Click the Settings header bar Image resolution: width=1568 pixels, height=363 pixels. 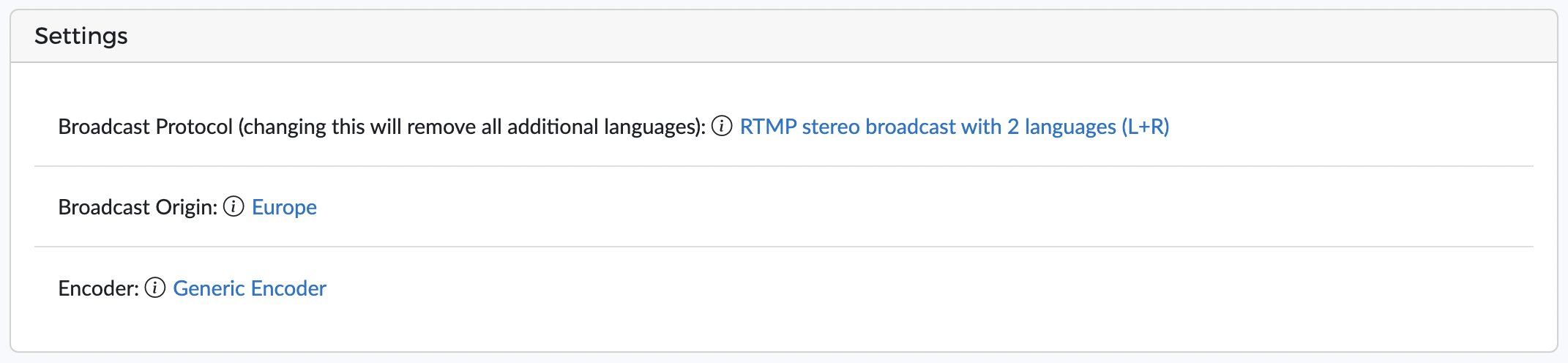pos(784,36)
